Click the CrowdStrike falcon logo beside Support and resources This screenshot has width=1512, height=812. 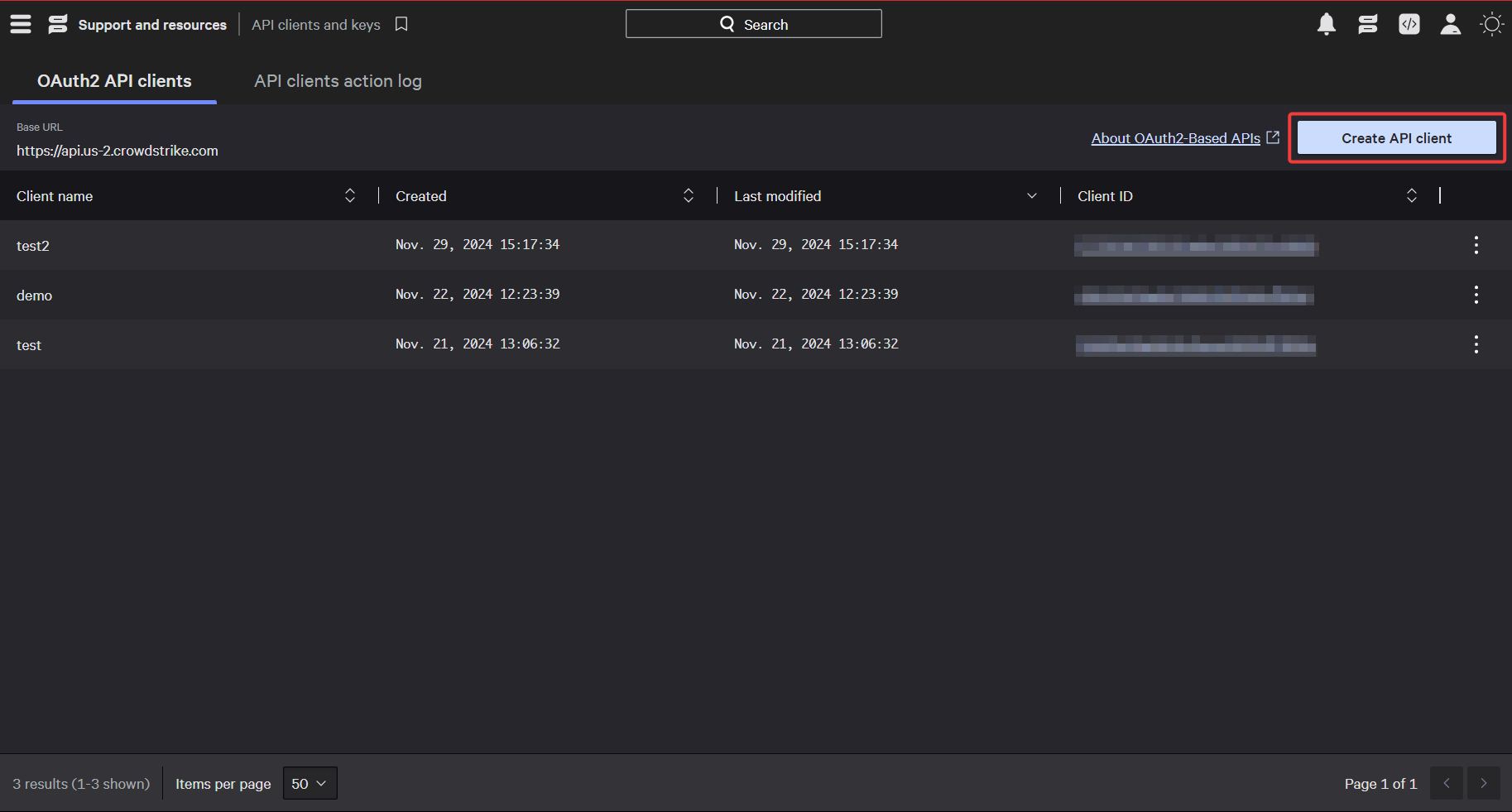(58, 25)
